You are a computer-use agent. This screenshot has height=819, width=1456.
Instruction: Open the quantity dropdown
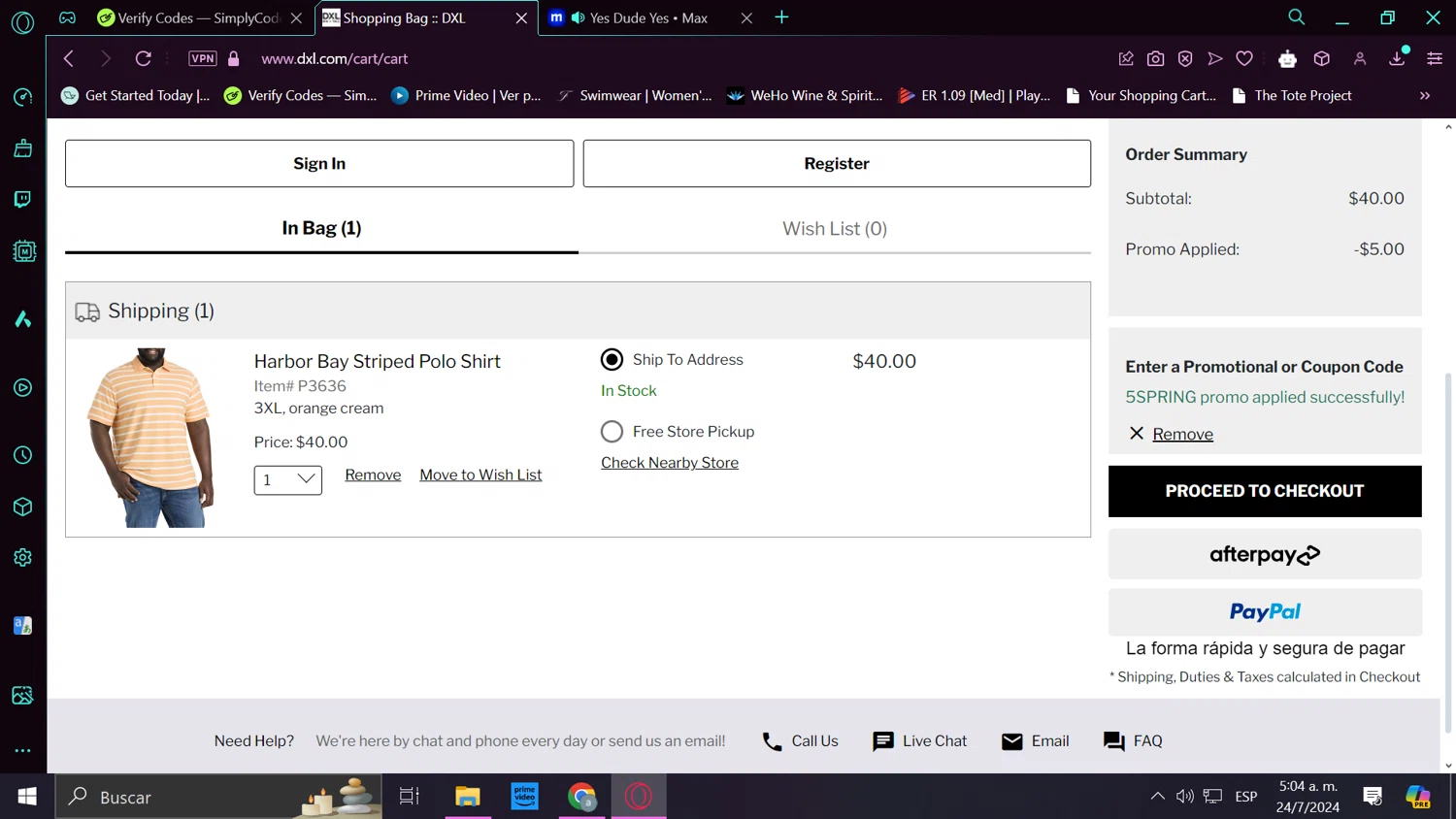click(x=287, y=479)
